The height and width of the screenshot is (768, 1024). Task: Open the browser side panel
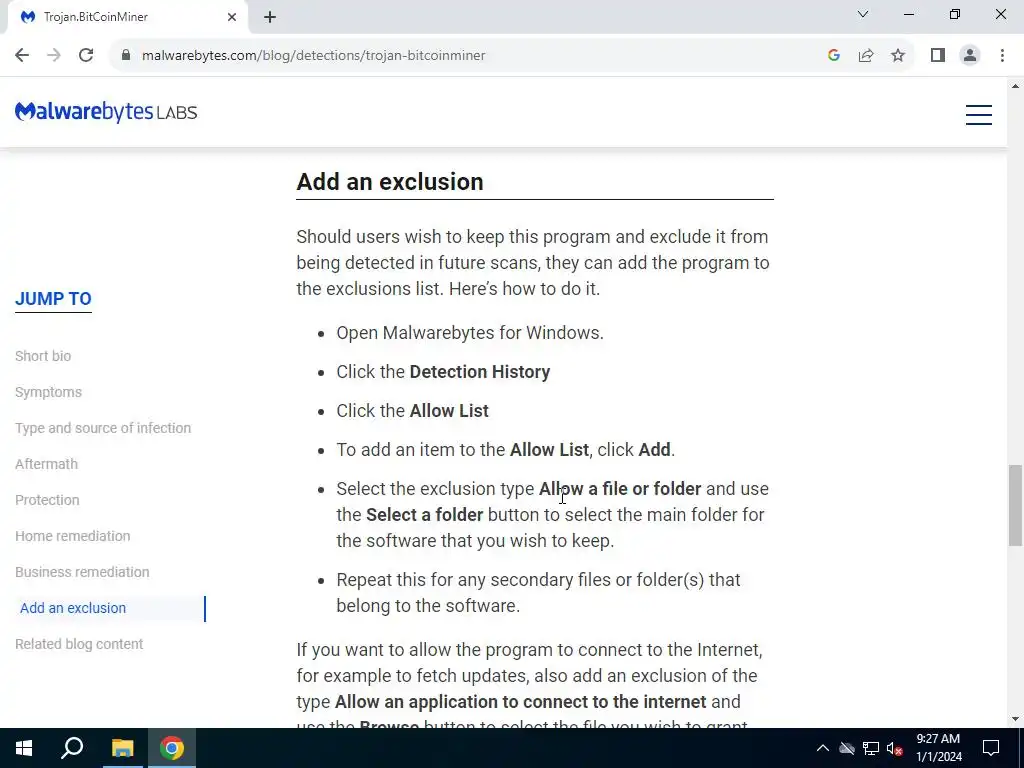point(938,56)
